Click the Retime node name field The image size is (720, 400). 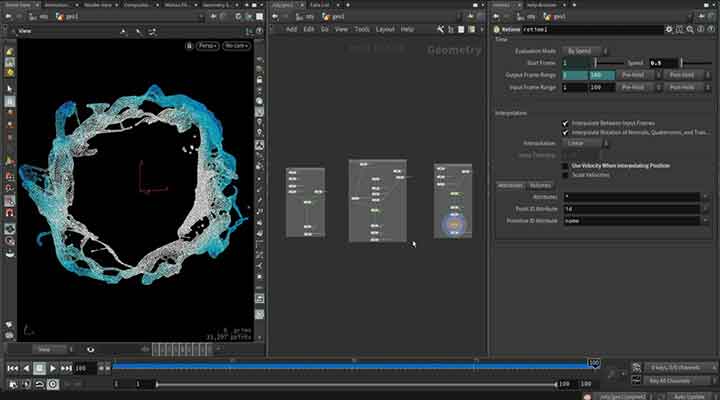tap(592, 29)
